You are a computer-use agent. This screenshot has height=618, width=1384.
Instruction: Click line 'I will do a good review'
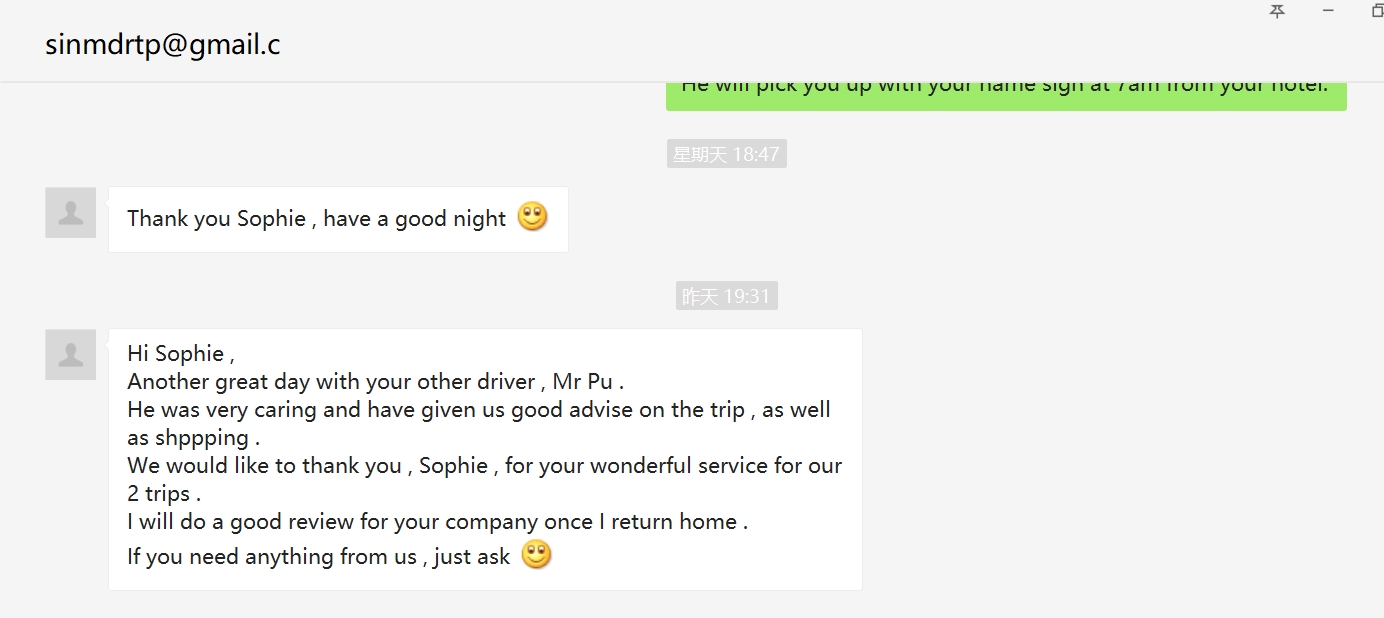[x=437, y=522]
